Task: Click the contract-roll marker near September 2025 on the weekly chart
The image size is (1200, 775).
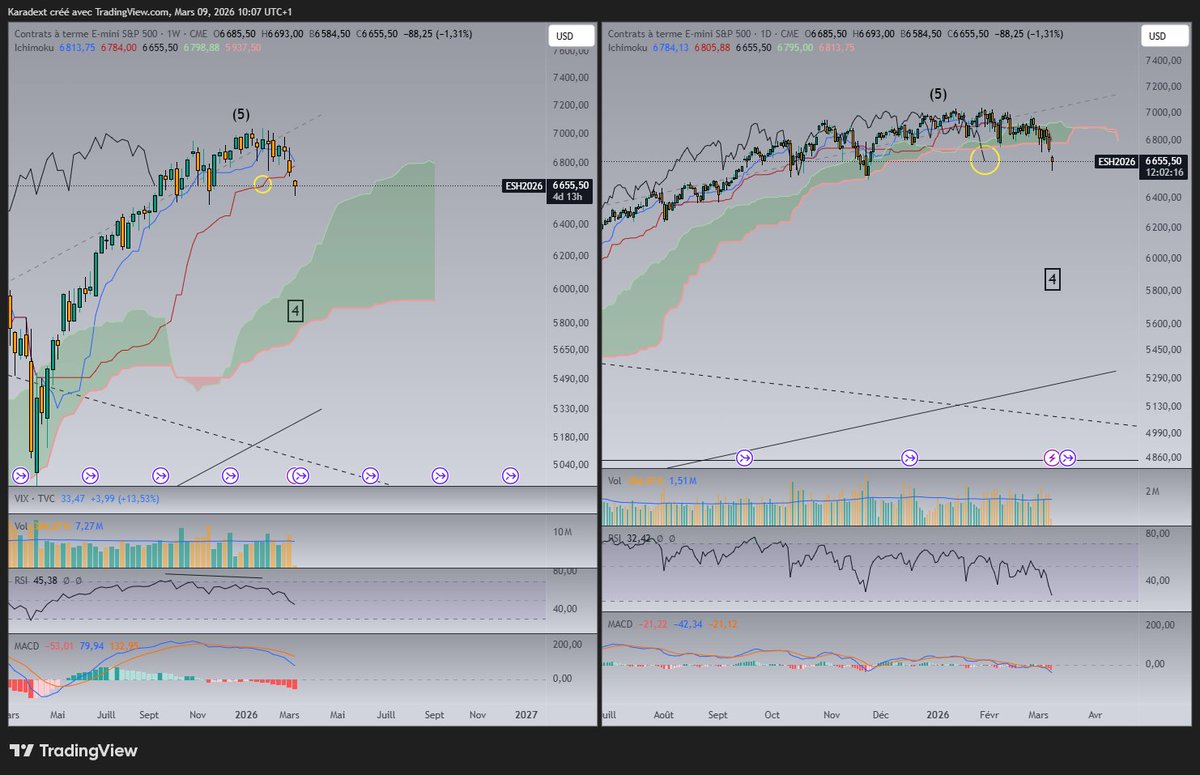Action: pyautogui.click(x=160, y=475)
